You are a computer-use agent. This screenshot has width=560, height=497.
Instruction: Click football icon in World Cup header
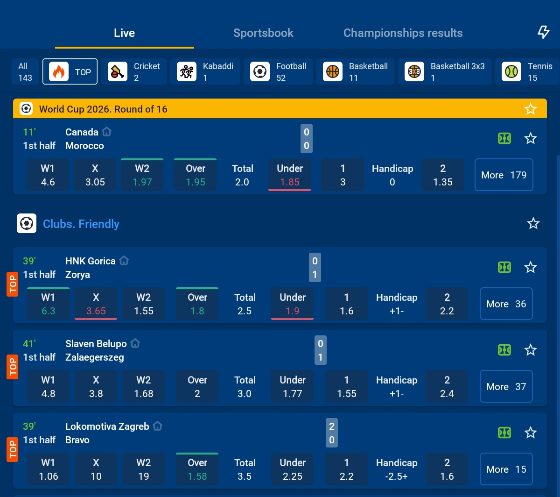point(26,109)
